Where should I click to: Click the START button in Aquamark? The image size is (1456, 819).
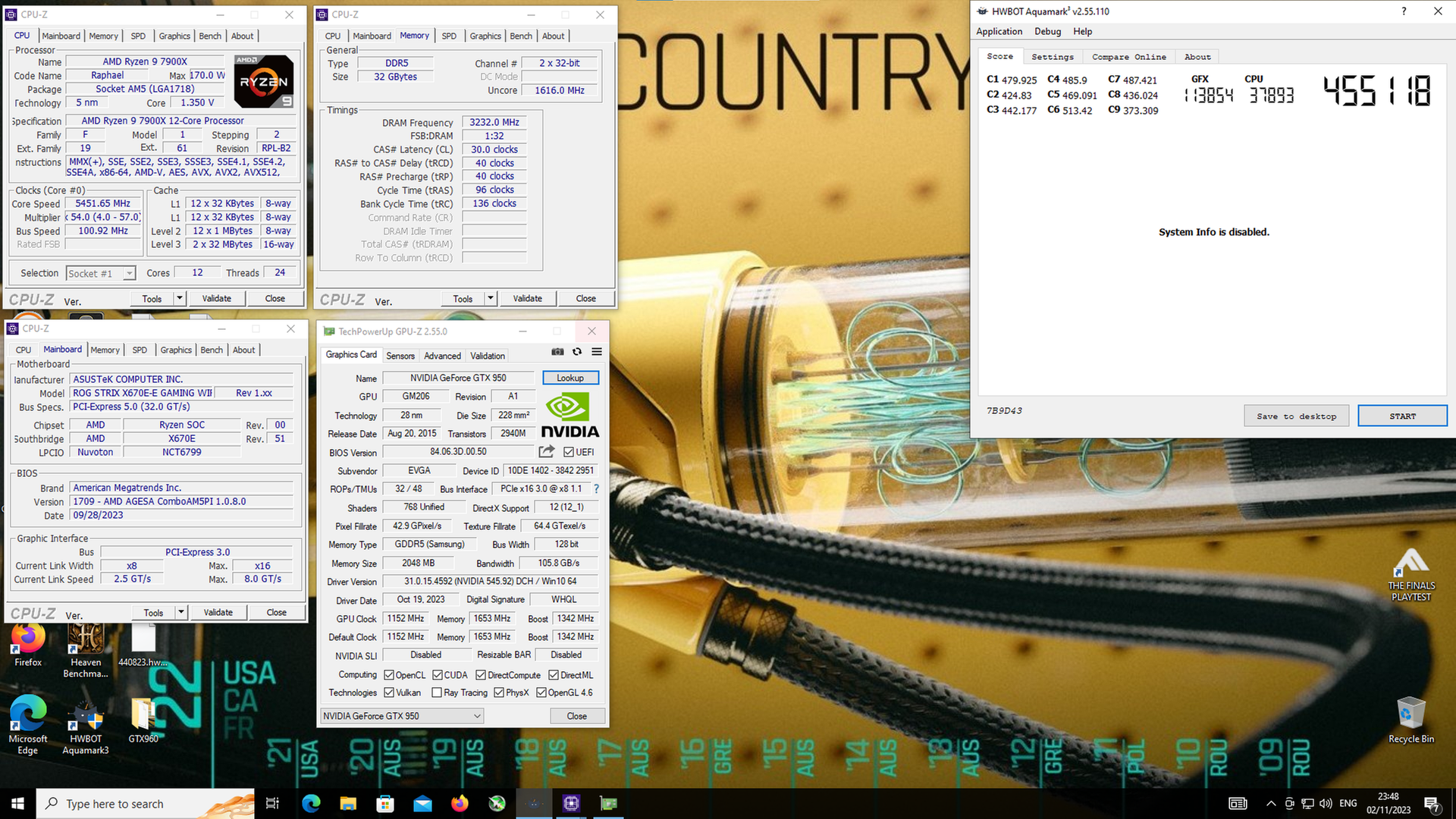point(1402,416)
